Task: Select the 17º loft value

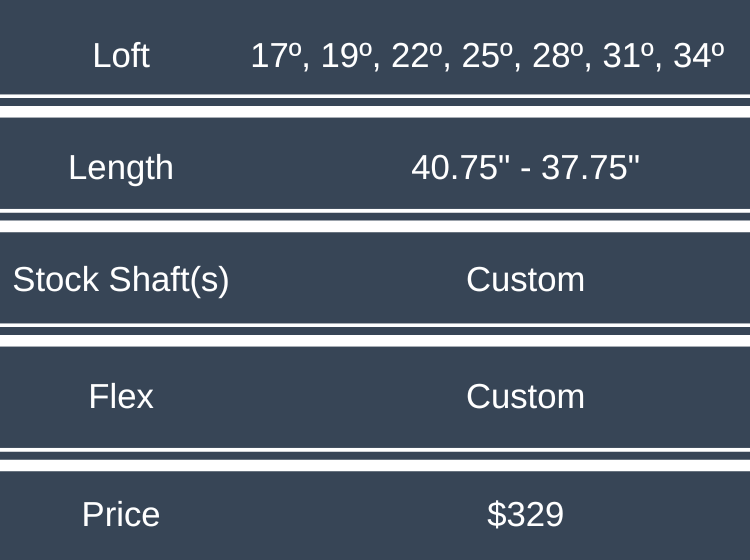Action: pos(275,56)
